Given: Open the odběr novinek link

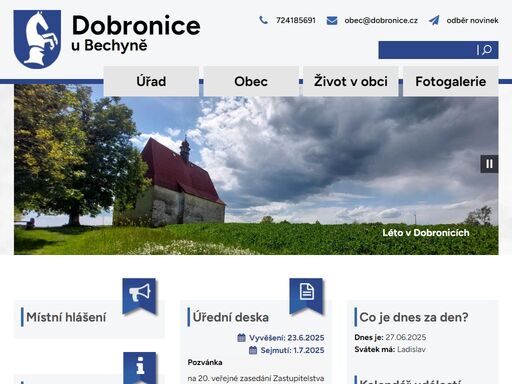Looking at the screenshot, I should [x=472, y=20].
